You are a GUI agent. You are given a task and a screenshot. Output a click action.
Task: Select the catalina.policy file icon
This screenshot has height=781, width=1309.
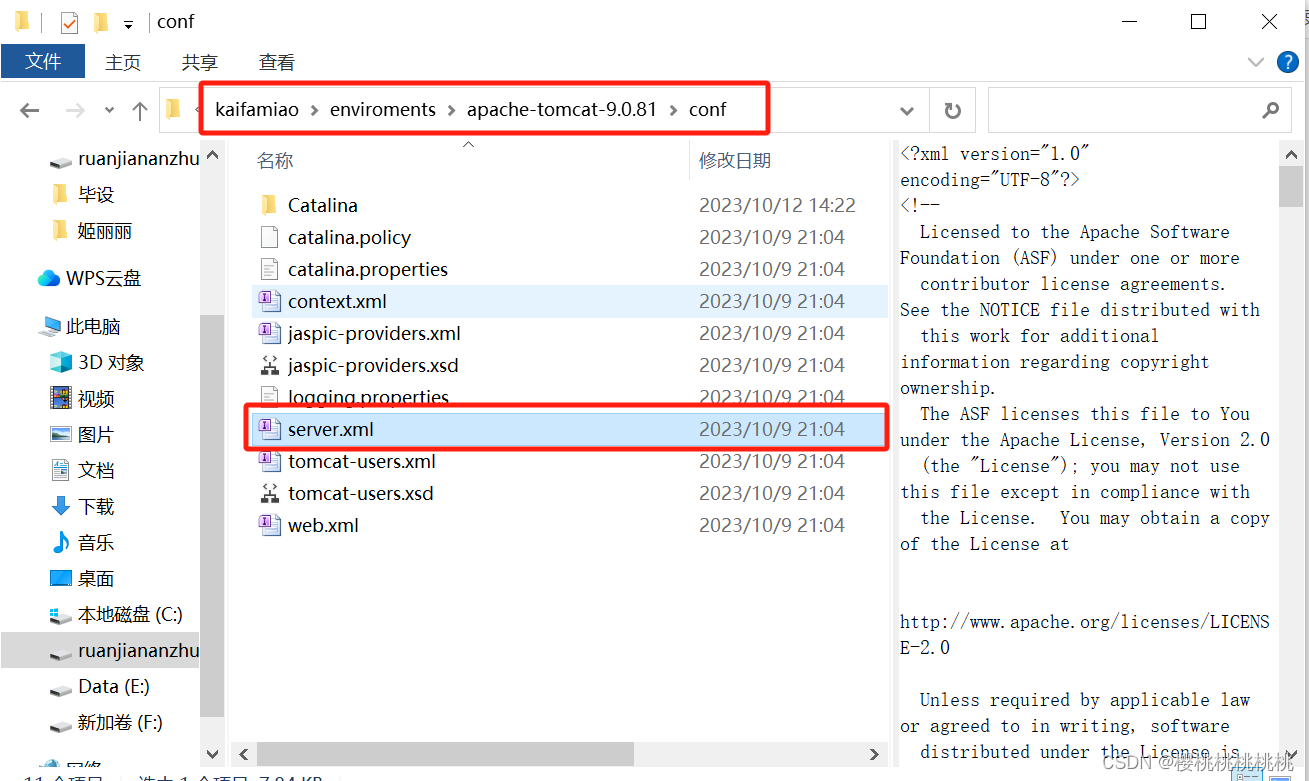pyautogui.click(x=268, y=237)
